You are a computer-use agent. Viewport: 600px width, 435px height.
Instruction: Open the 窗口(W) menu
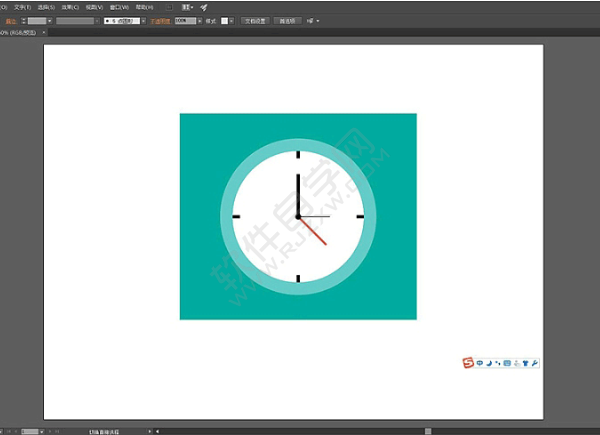tap(119, 7)
